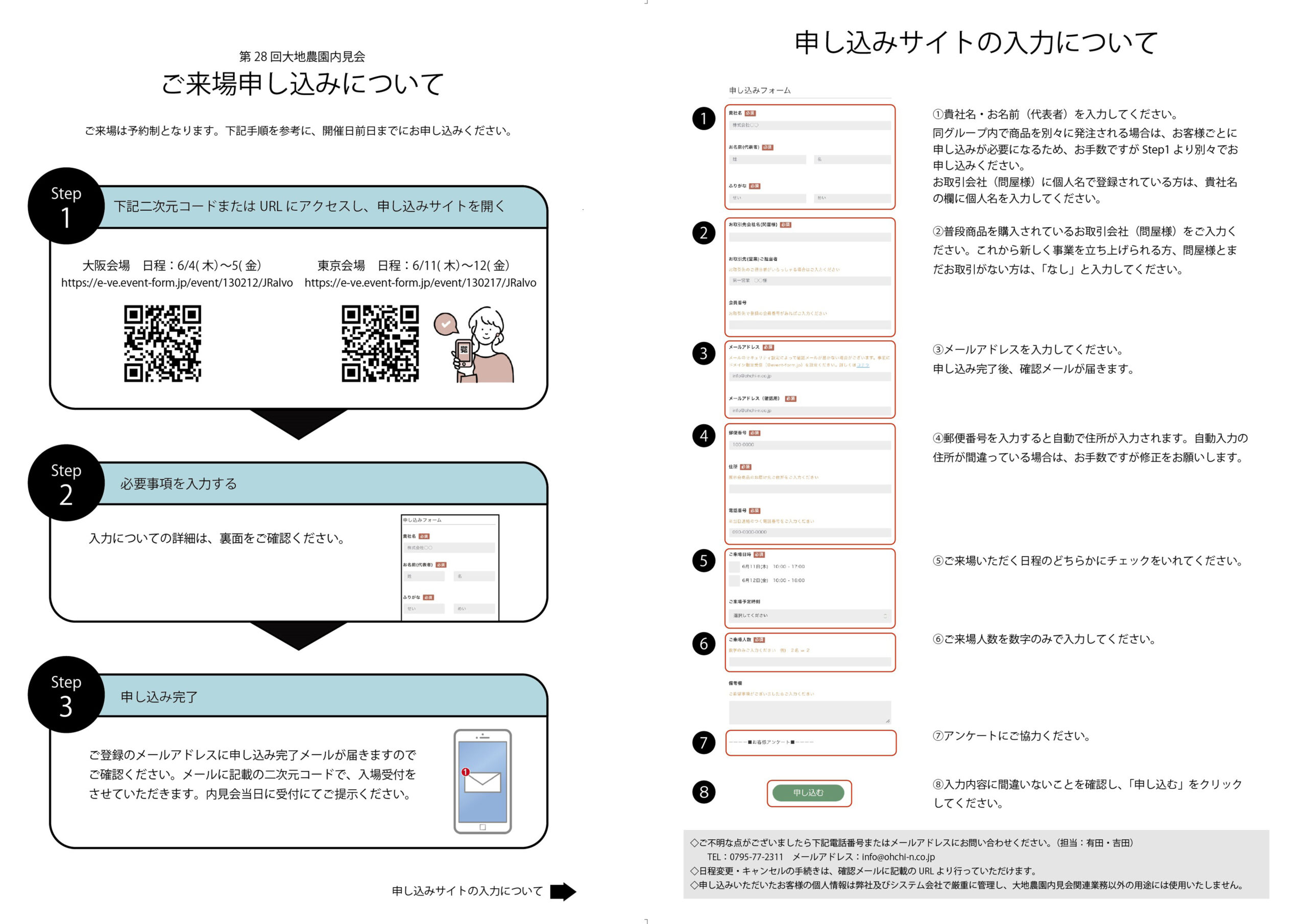1307x924 pixels.
Task: Click the Step 3 black circle
Action: (66, 695)
